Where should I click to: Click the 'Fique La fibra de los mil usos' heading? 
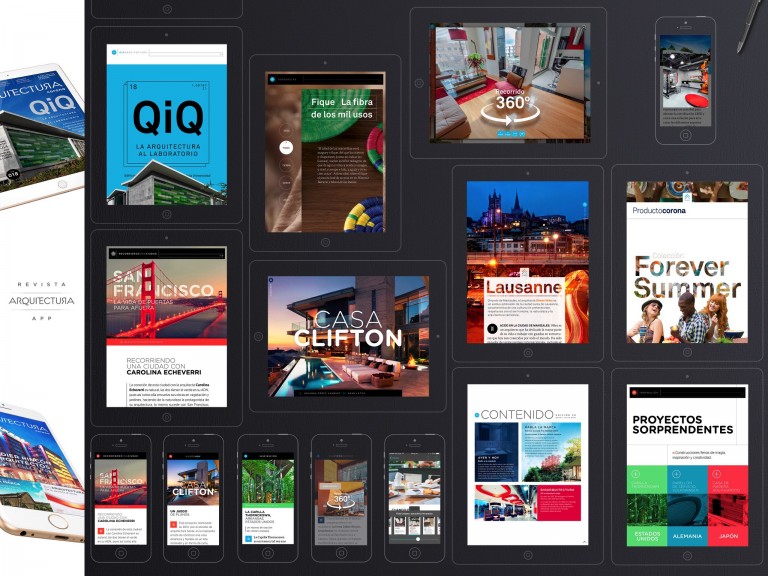point(341,108)
